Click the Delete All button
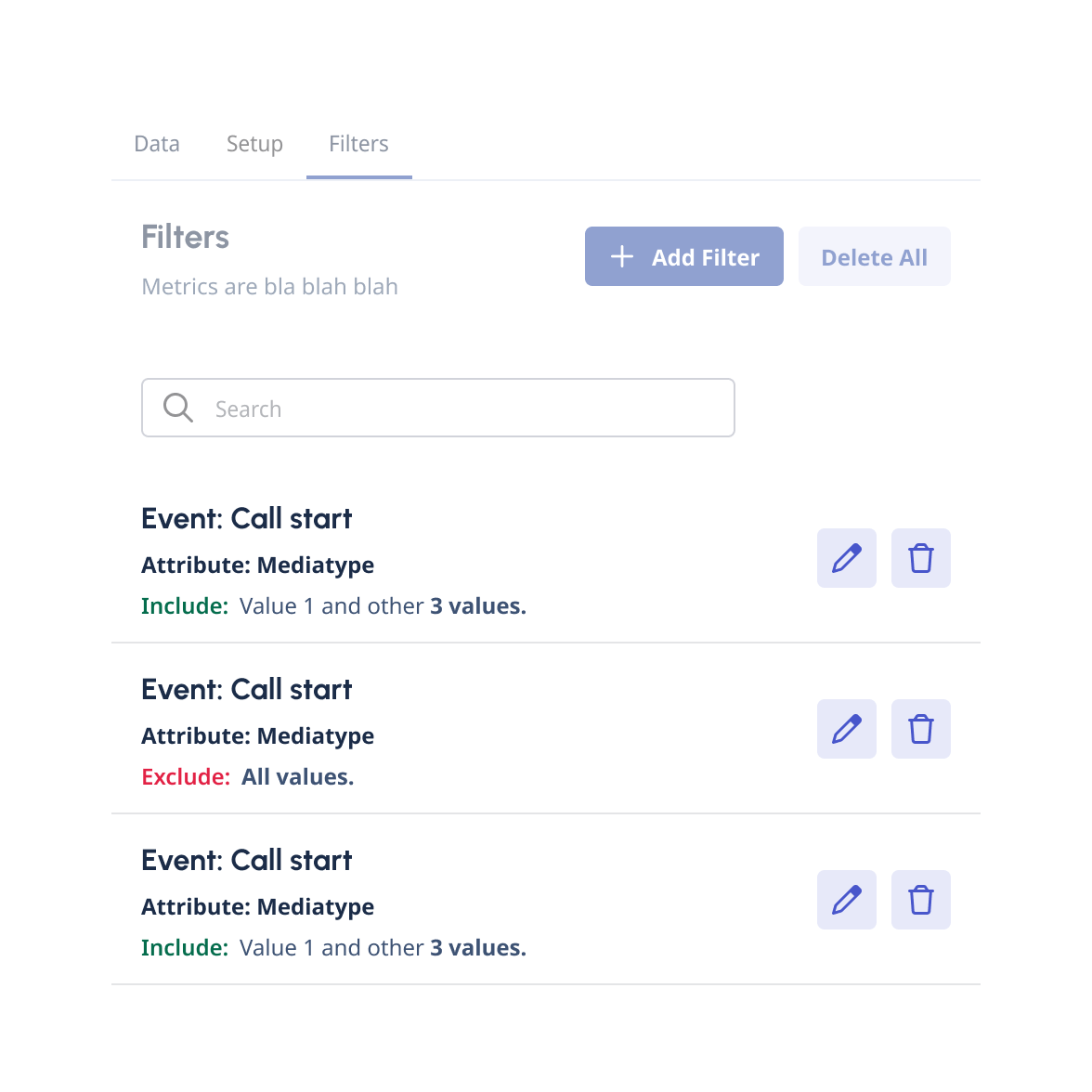This screenshot has width=1092, height=1092. [874, 256]
